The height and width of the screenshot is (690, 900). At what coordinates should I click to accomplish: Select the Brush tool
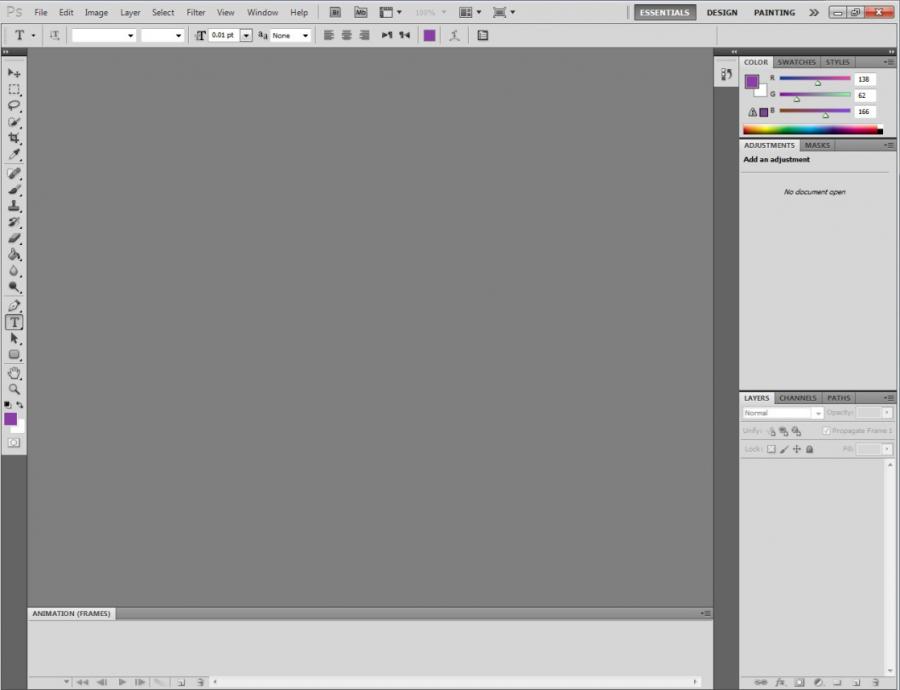point(14,190)
